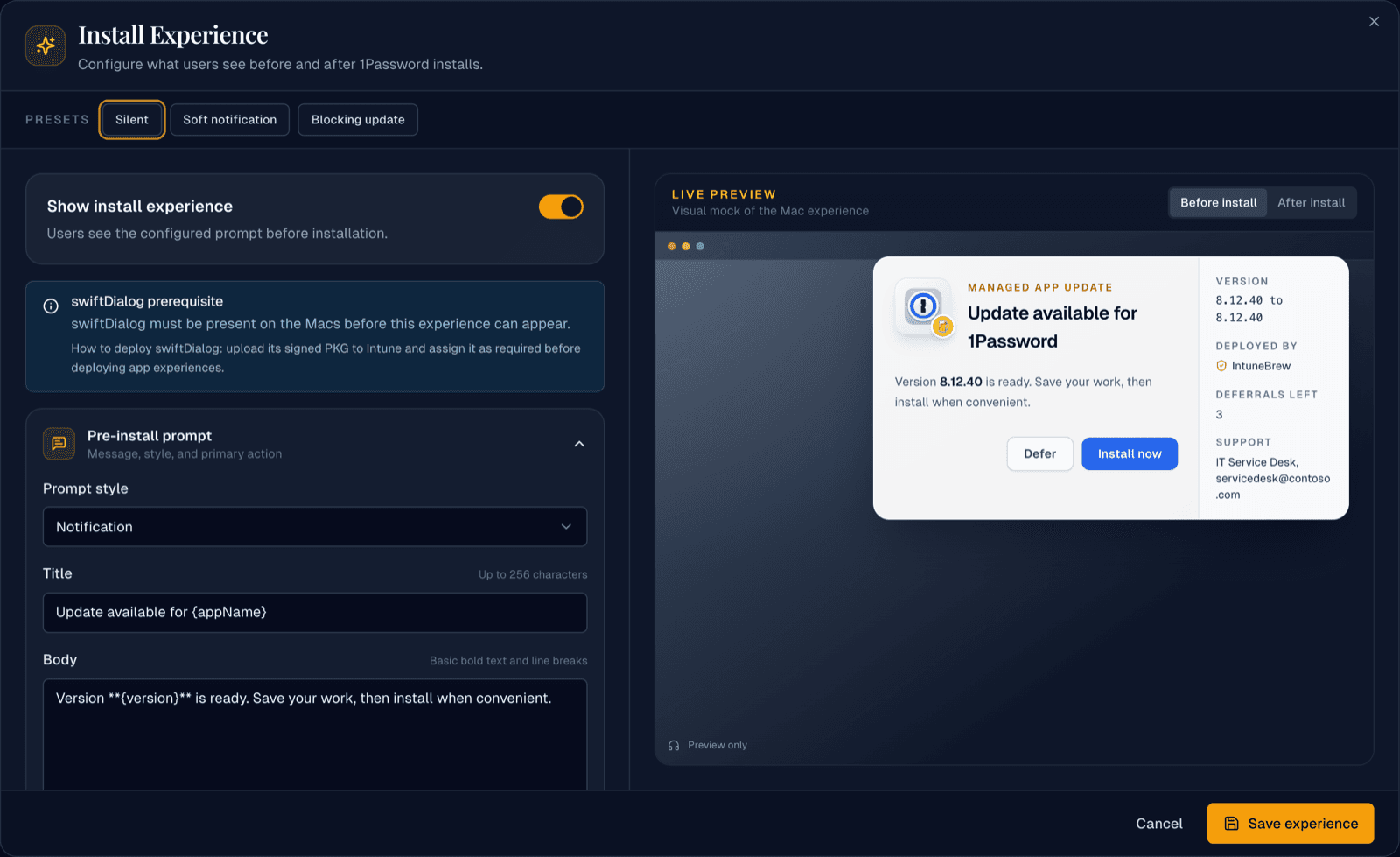The image size is (1400, 857).
Task: Click the sparkle Install Experience header icon
Action: 45,46
